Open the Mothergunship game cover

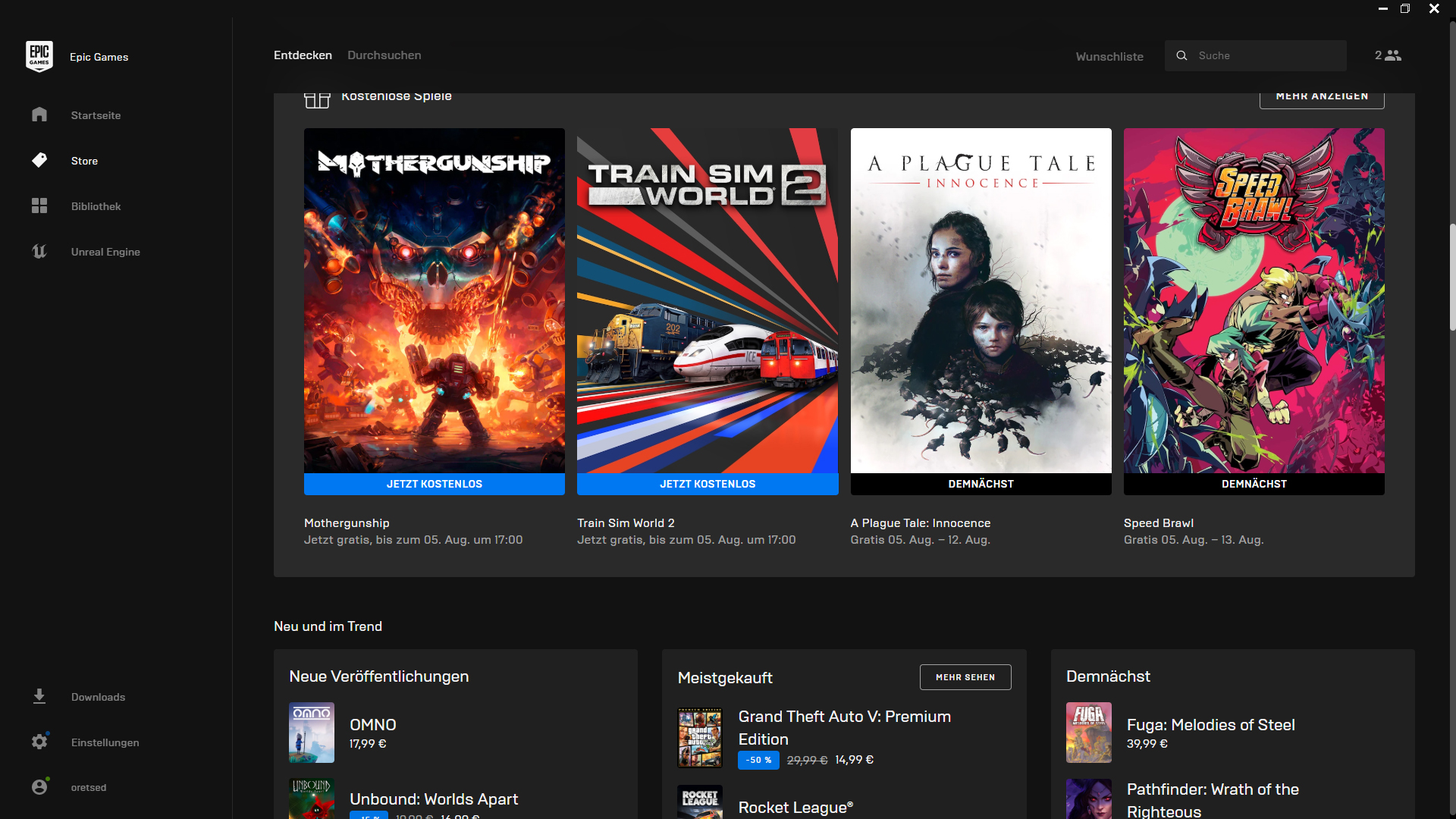434,300
